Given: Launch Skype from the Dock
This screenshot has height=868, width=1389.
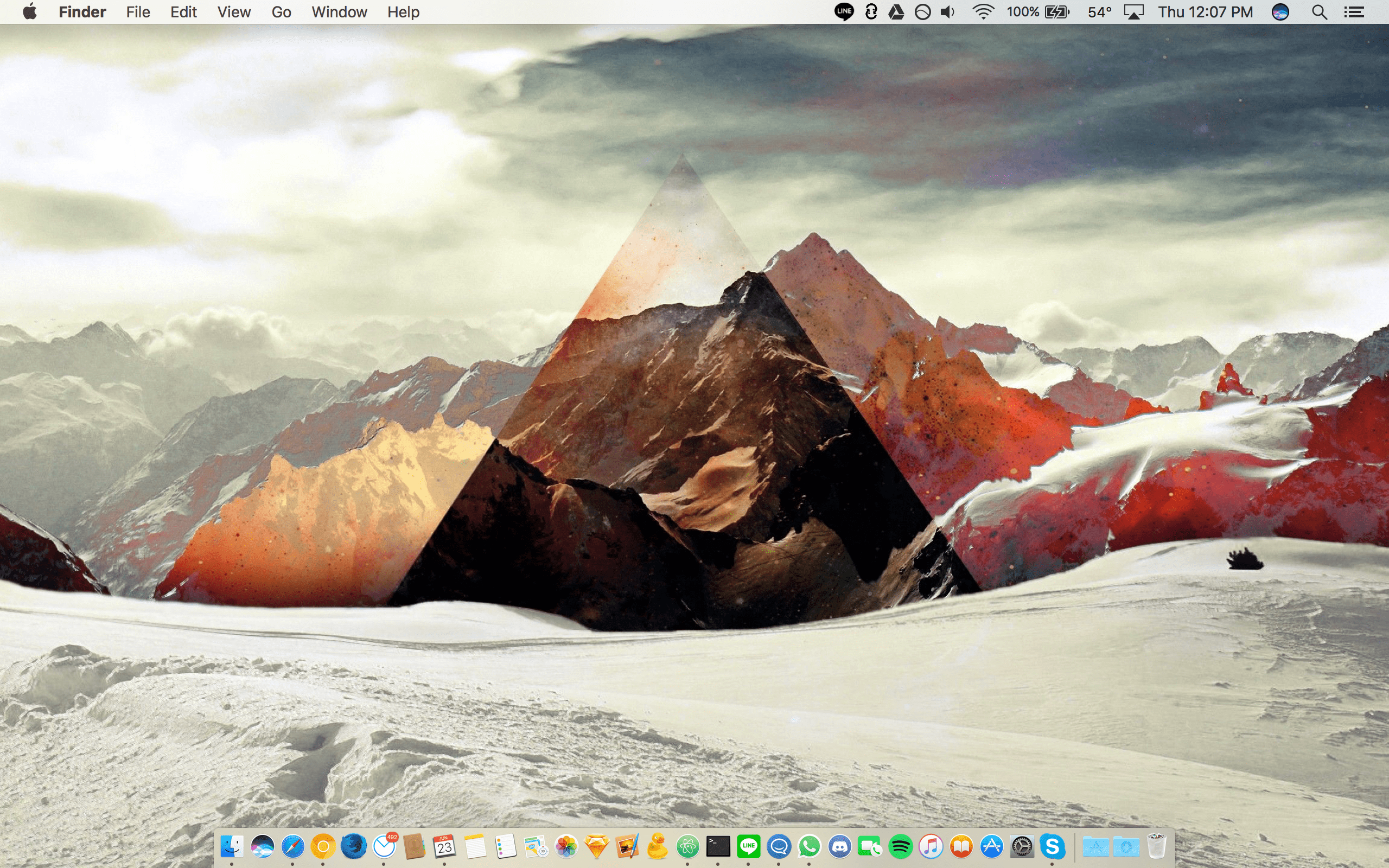Looking at the screenshot, I should [x=1053, y=846].
